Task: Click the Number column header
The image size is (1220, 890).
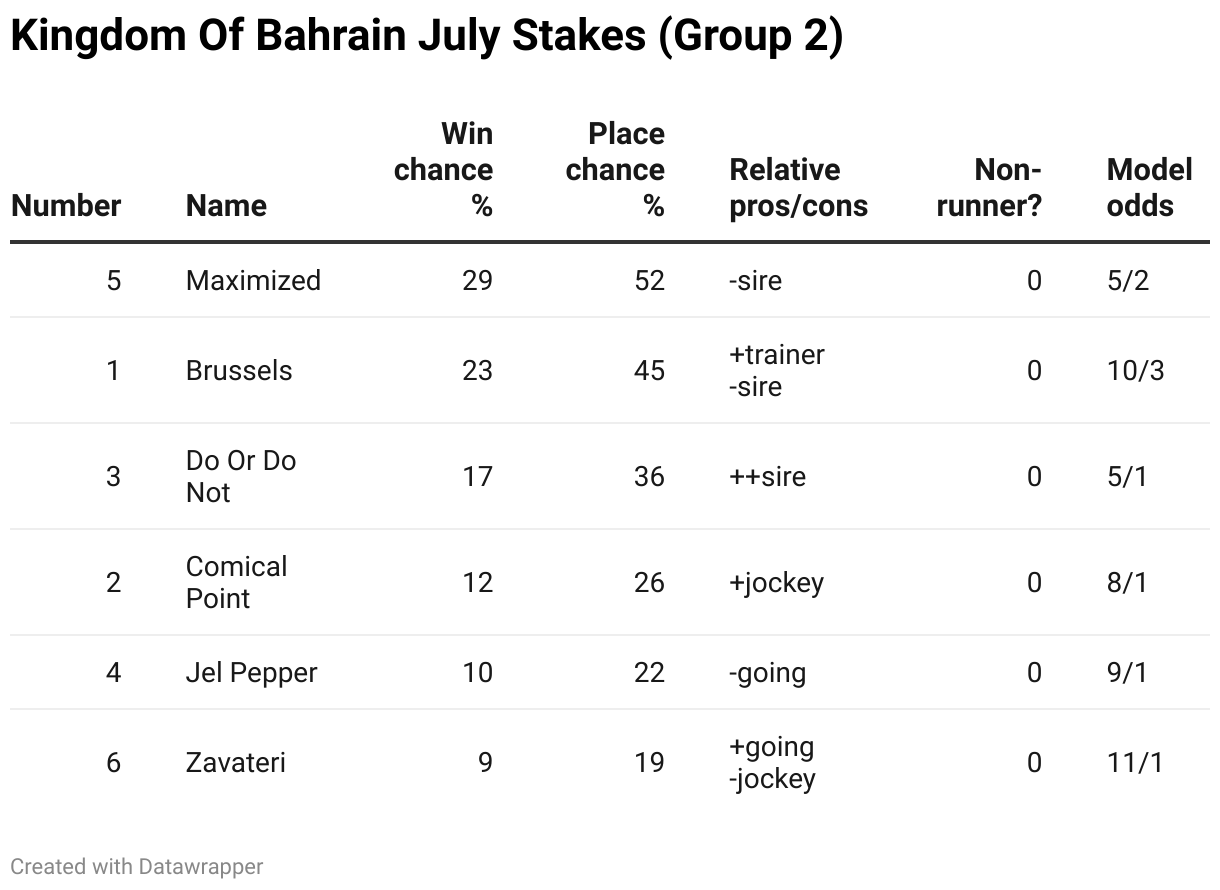Action: tap(66, 205)
